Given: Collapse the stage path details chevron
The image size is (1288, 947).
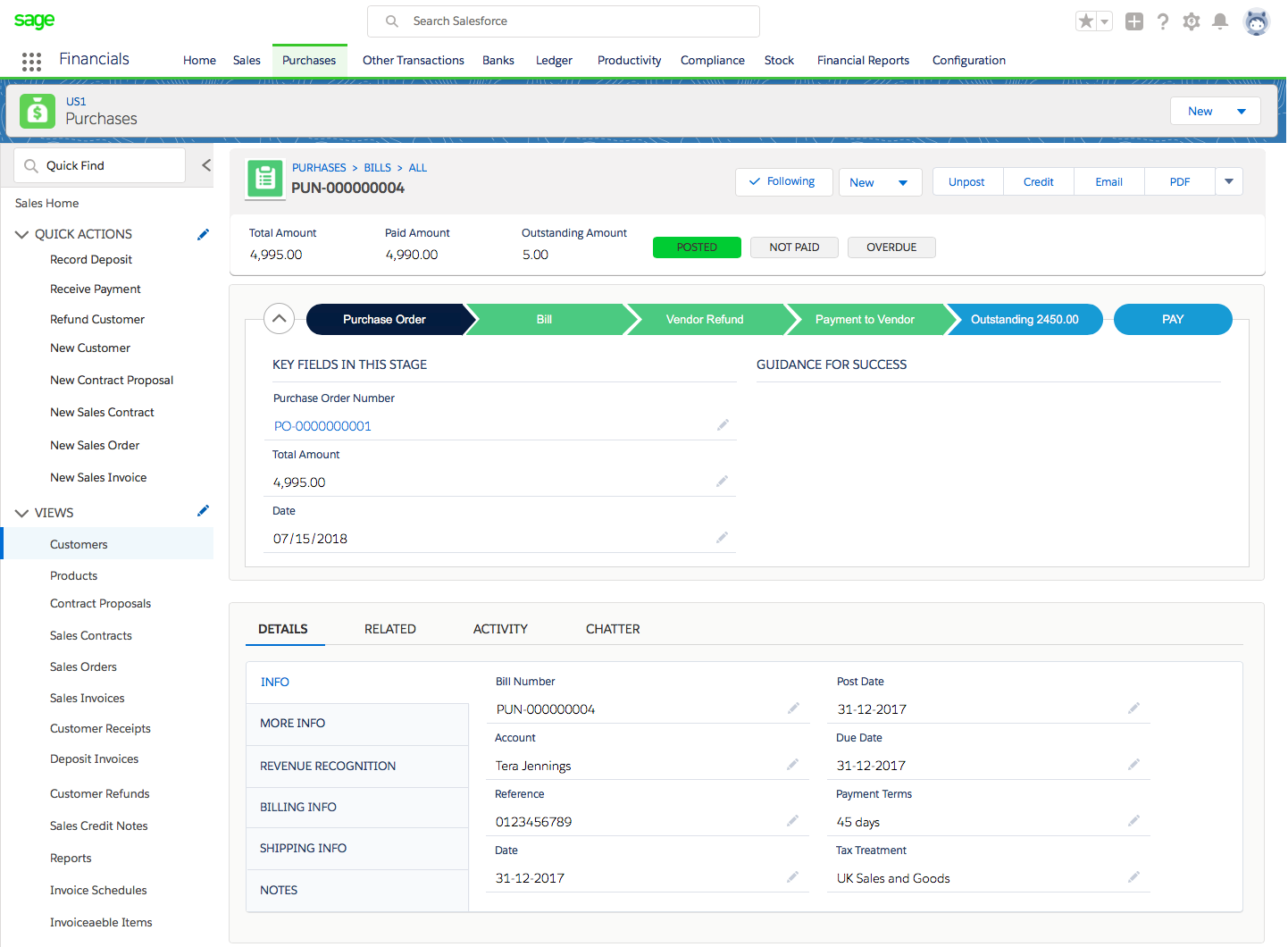Looking at the screenshot, I should (280, 319).
